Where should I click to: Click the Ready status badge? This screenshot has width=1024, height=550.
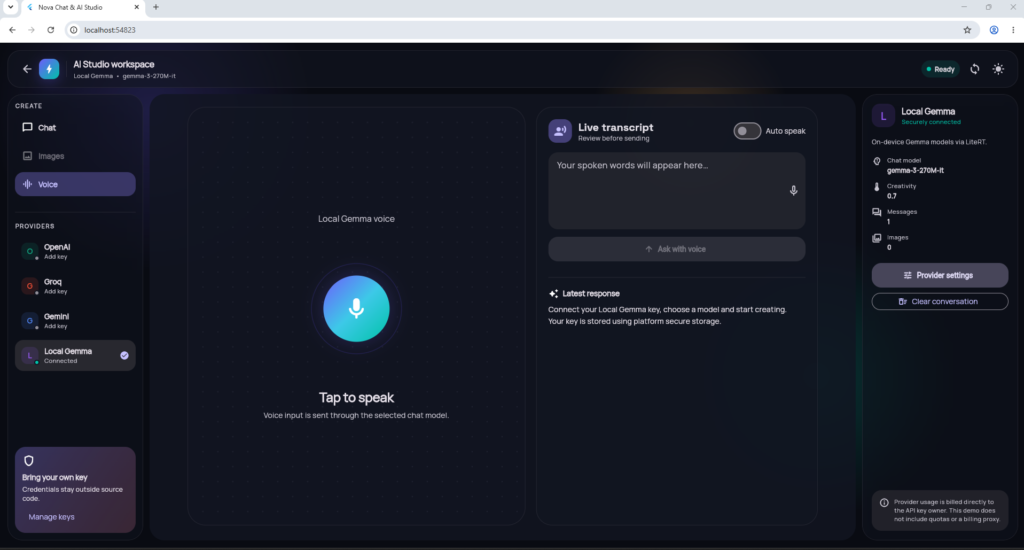tap(940, 69)
